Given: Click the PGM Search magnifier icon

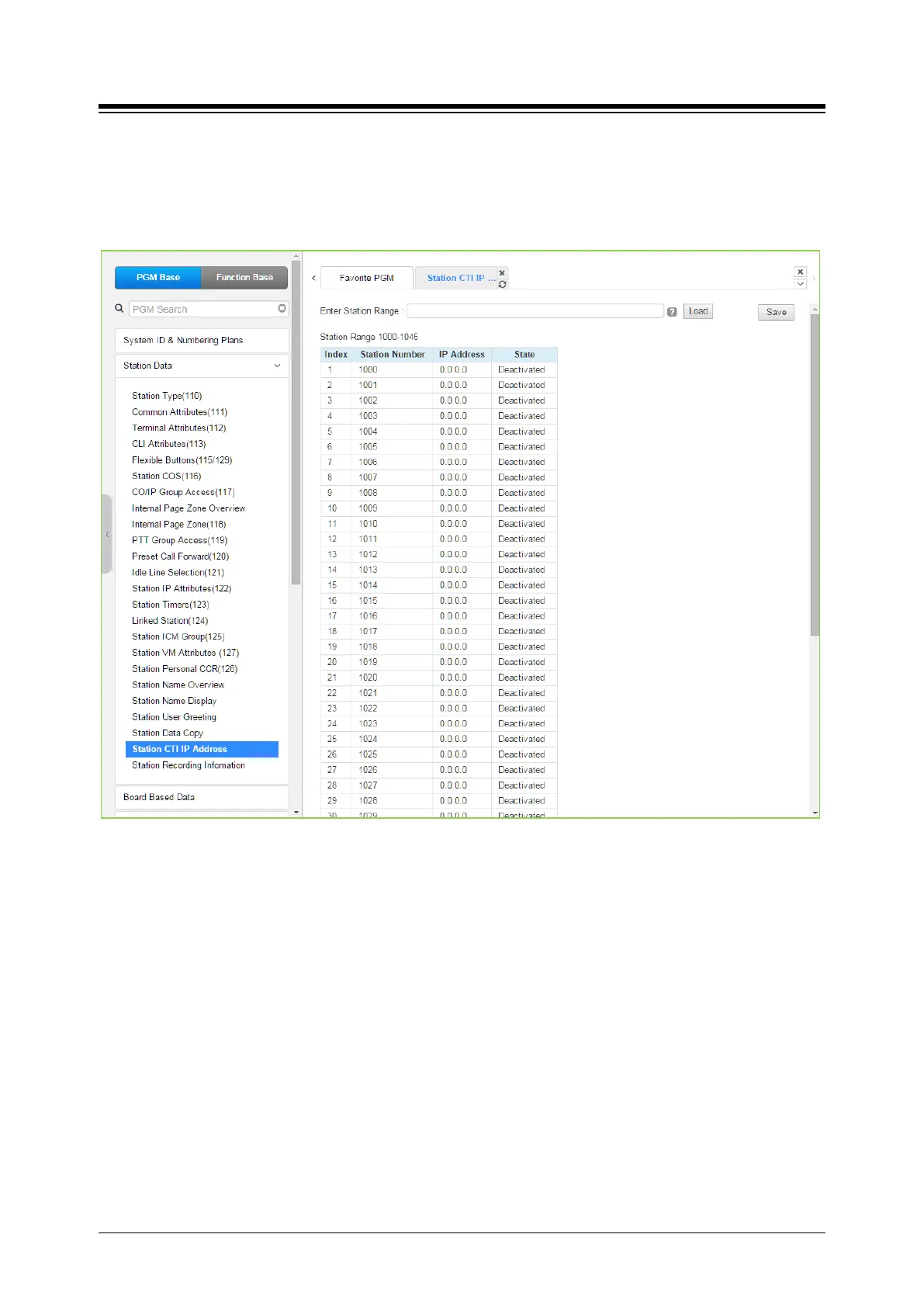Looking at the screenshot, I should 119,308.
